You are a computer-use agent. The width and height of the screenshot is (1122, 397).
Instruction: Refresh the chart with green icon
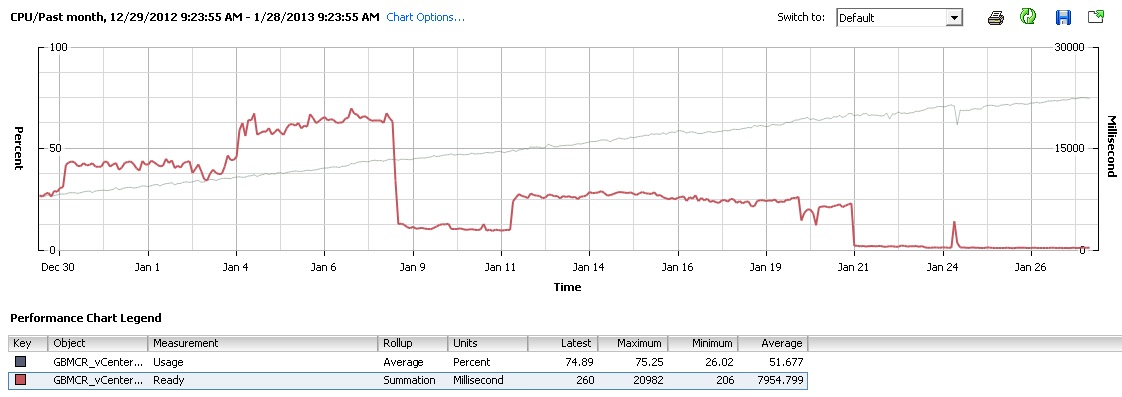[x=1028, y=17]
